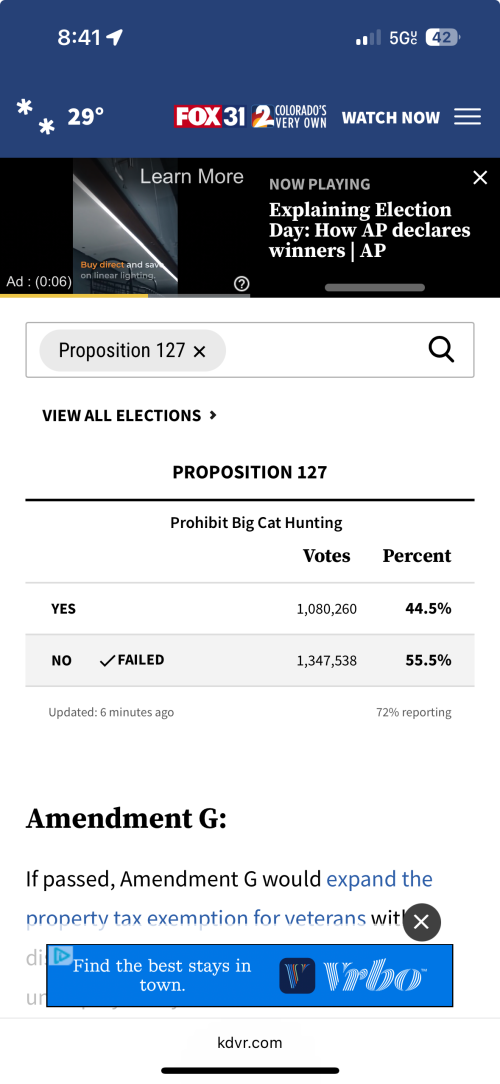Screen dimensions: 500x1084
Task: Tap the kdvr.com address bar
Action: pos(250,1043)
